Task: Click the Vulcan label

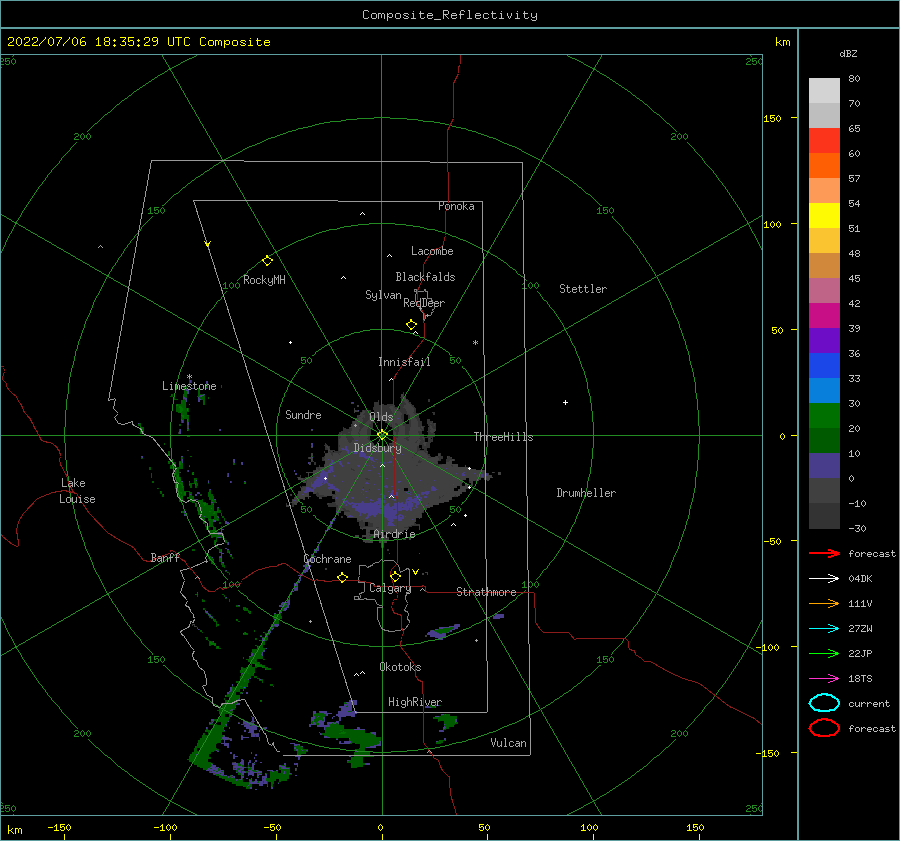Action: [509, 743]
